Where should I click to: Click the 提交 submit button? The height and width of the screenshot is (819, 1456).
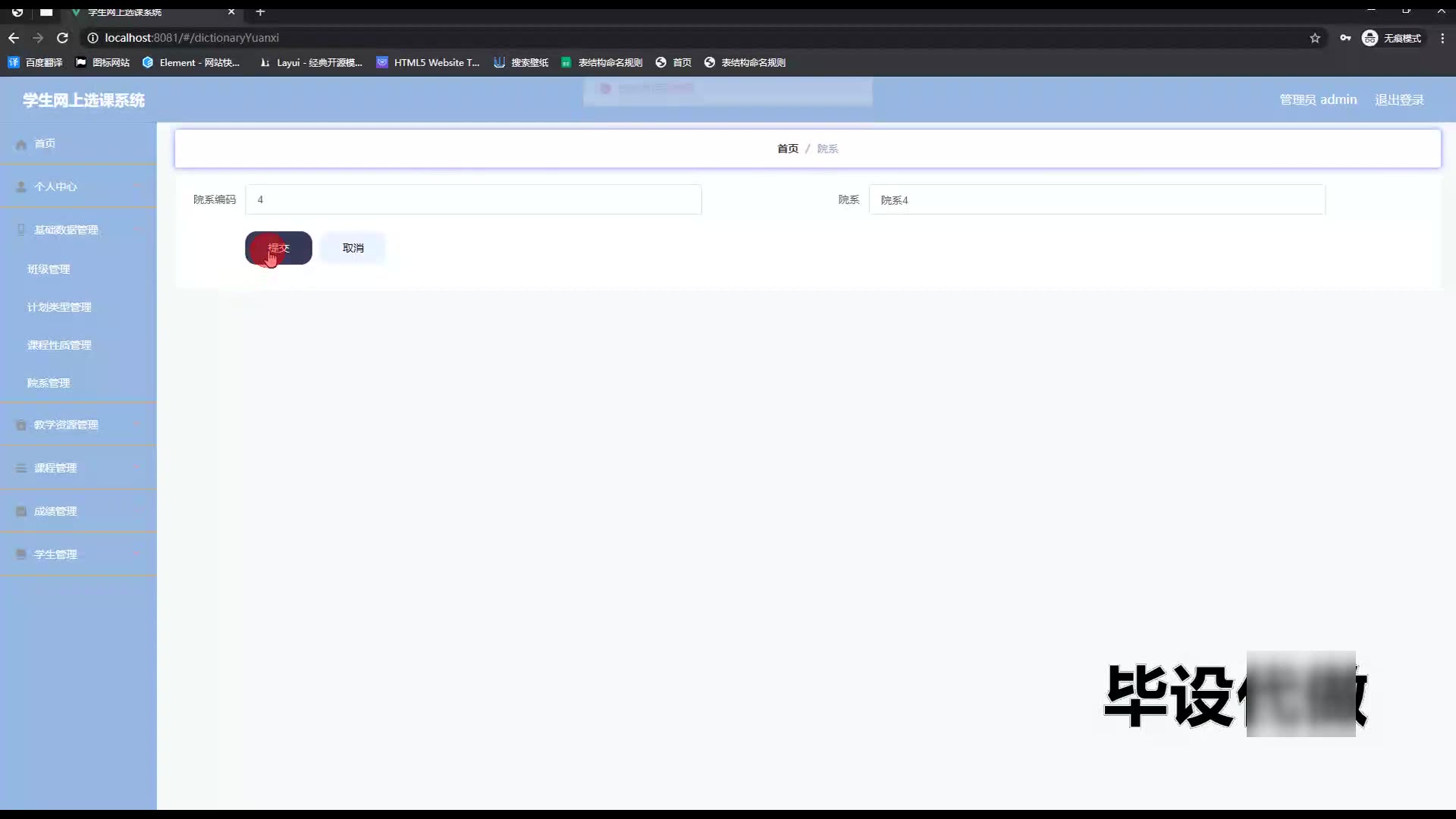tap(278, 248)
